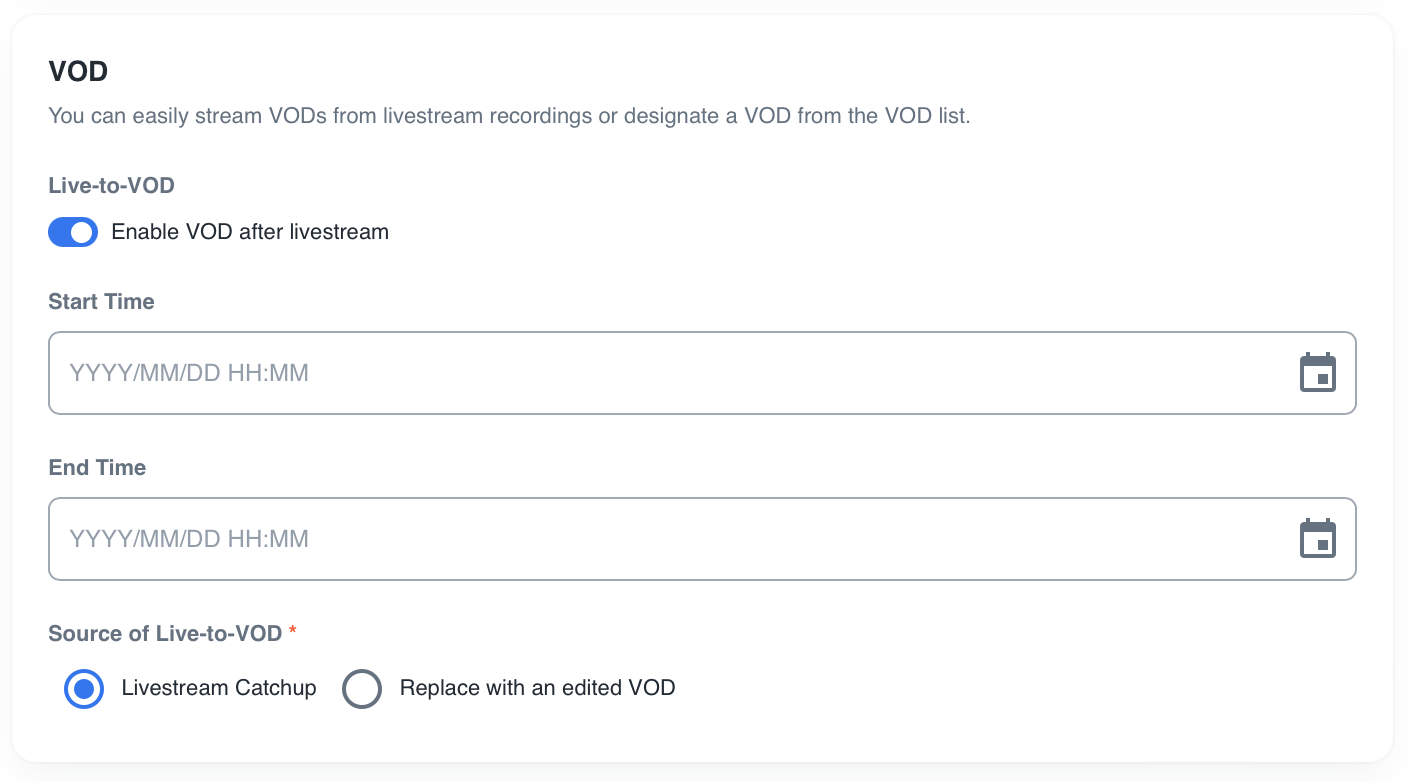The height and width of the screenshot is (782, 1410).
Task: Toggle the Enable VOD after livestream switch
Action: [73, 232]
